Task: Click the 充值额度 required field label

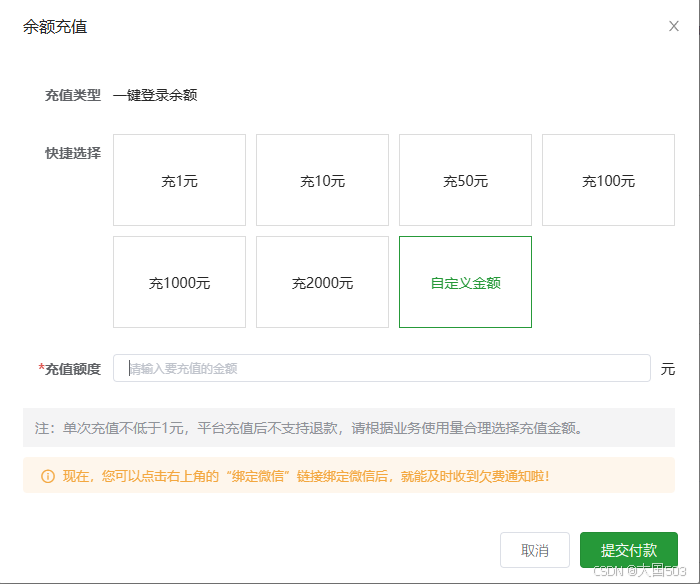Action: (70, 369)
